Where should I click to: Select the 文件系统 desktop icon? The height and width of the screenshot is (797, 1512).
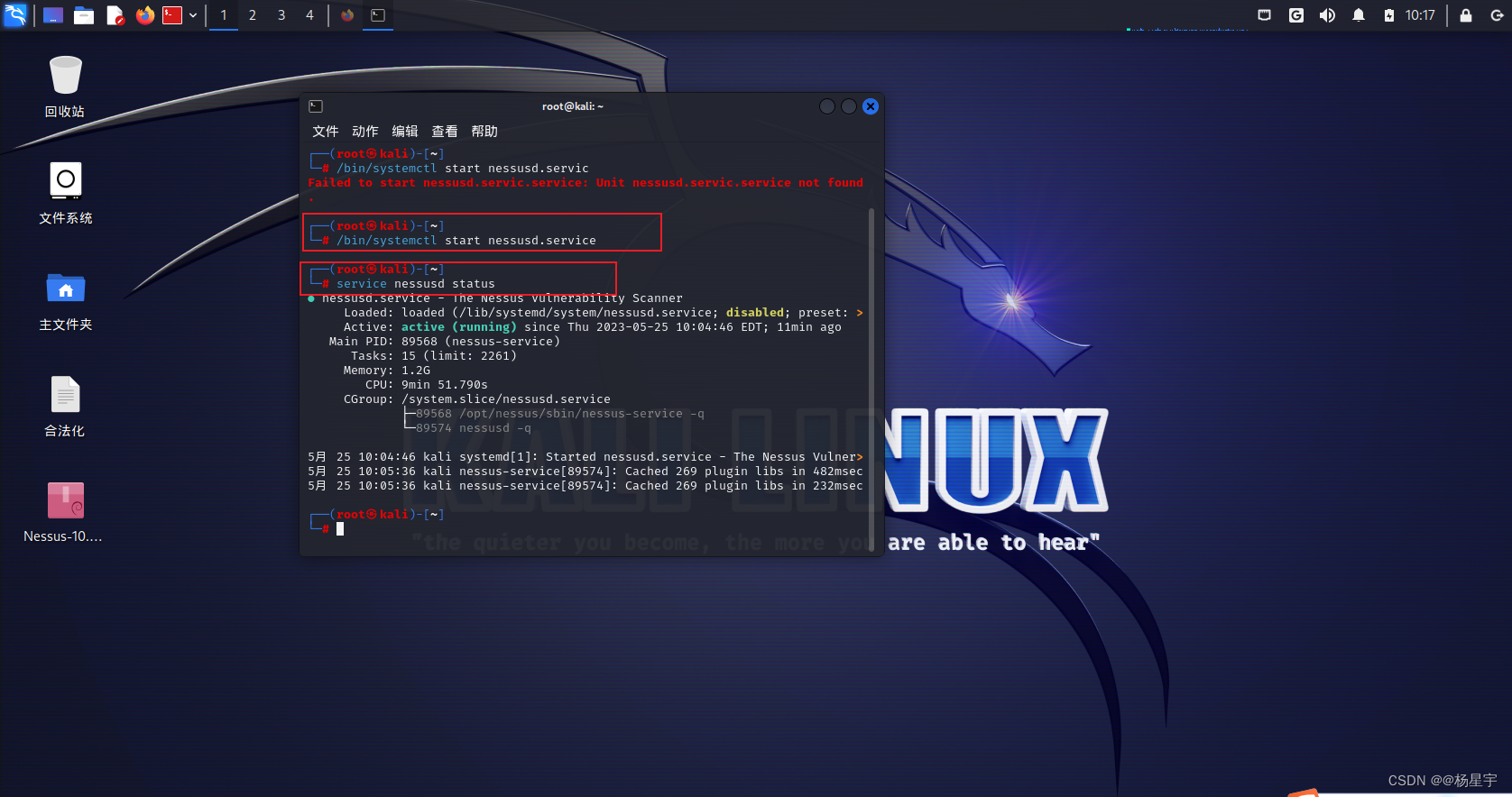pyautogui.click(x=65, y=193)
